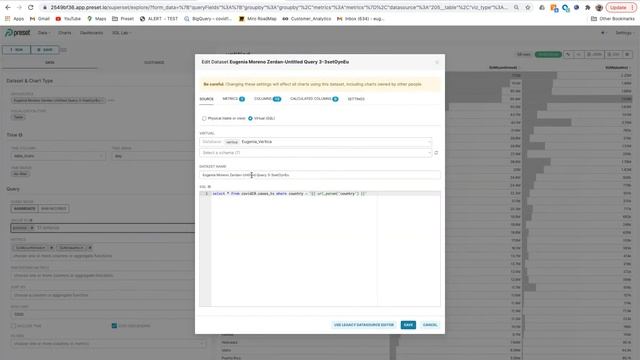Toggle the checked checkbox beside Include Time
The image size is (640, 360).
[114, 326]
